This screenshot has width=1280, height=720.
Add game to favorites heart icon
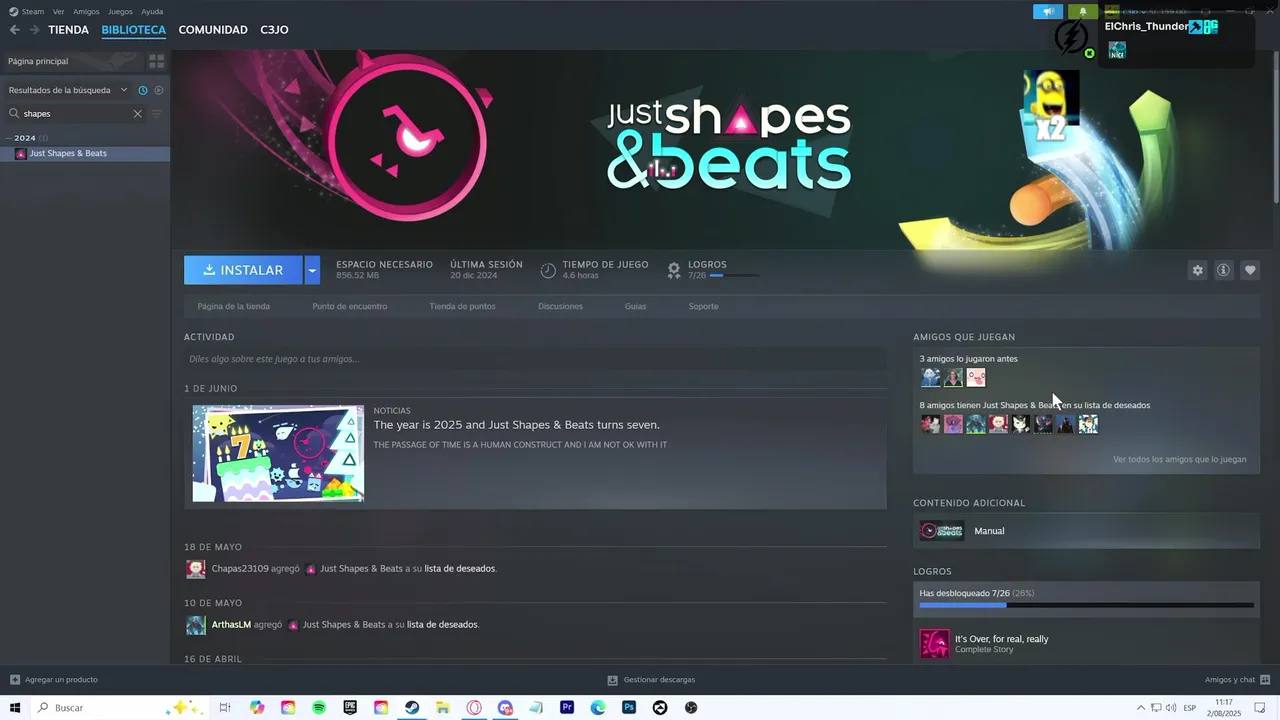click(1249, 270)
